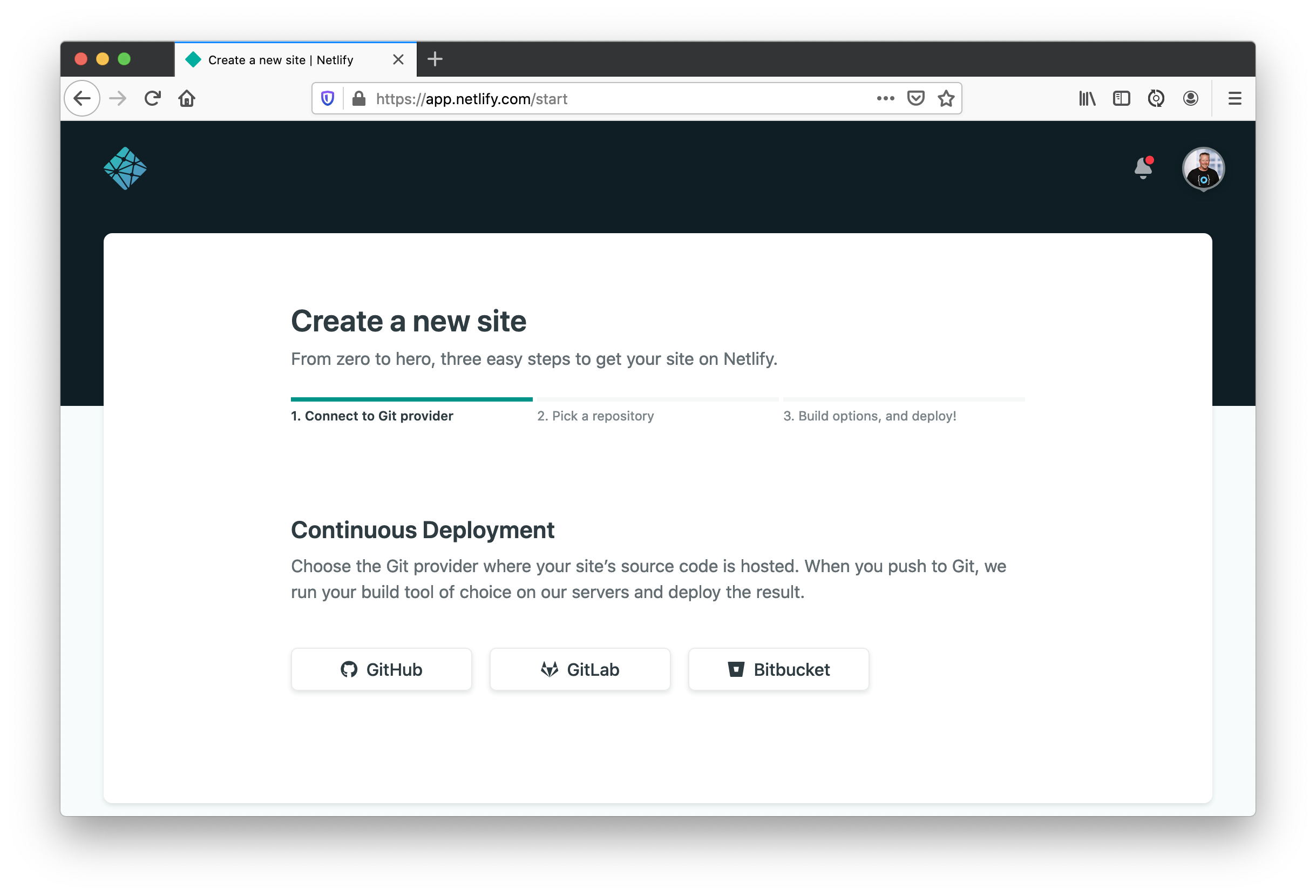Choose Bitbucket as Git provider
Image resolution: width=1316 pixels, height=896 pixels.
pyautogui.click(x=778, y=669)
